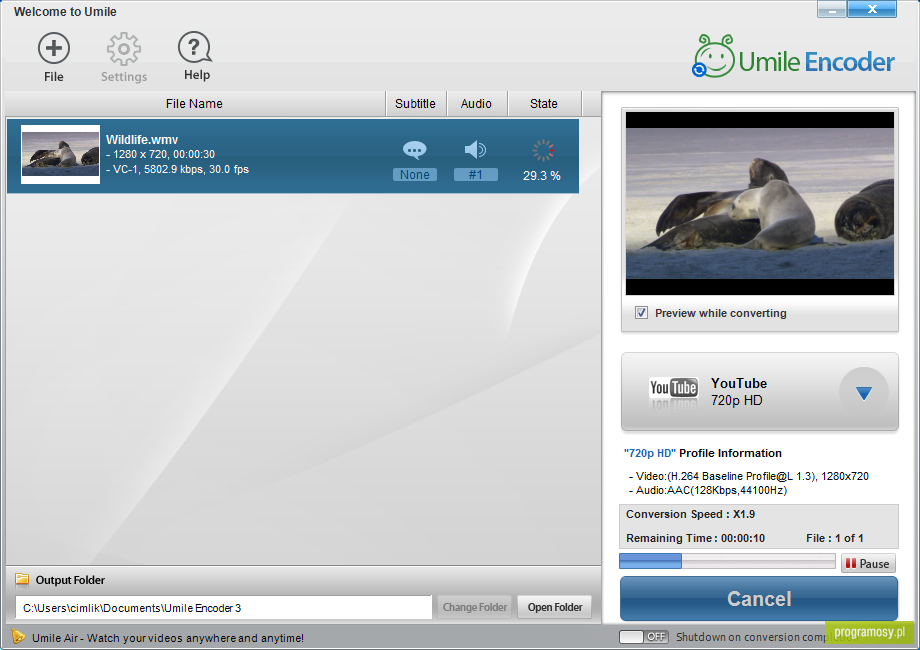Toggle Preview while converting checkbox

coord(641,313)
